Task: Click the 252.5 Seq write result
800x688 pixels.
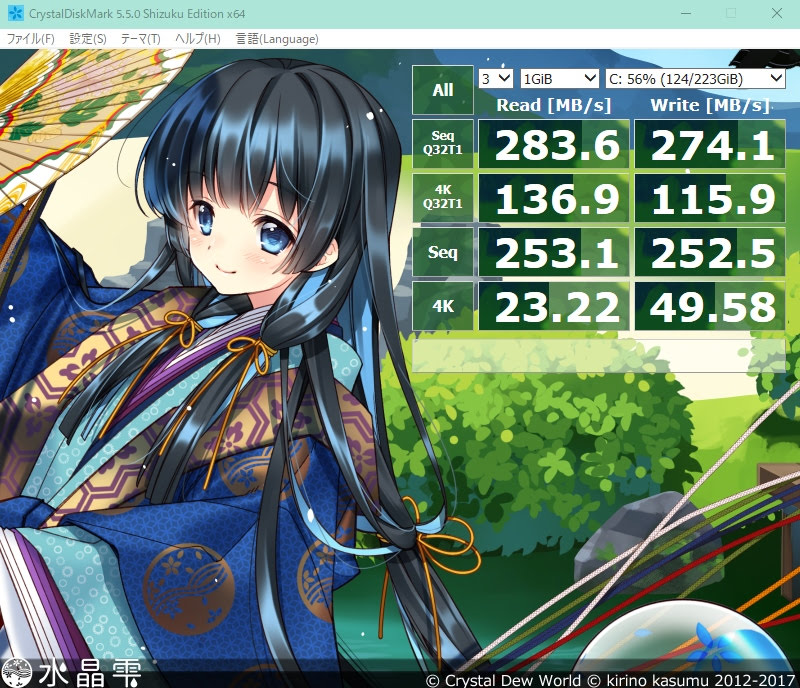Action: click(x=710, y=252)
